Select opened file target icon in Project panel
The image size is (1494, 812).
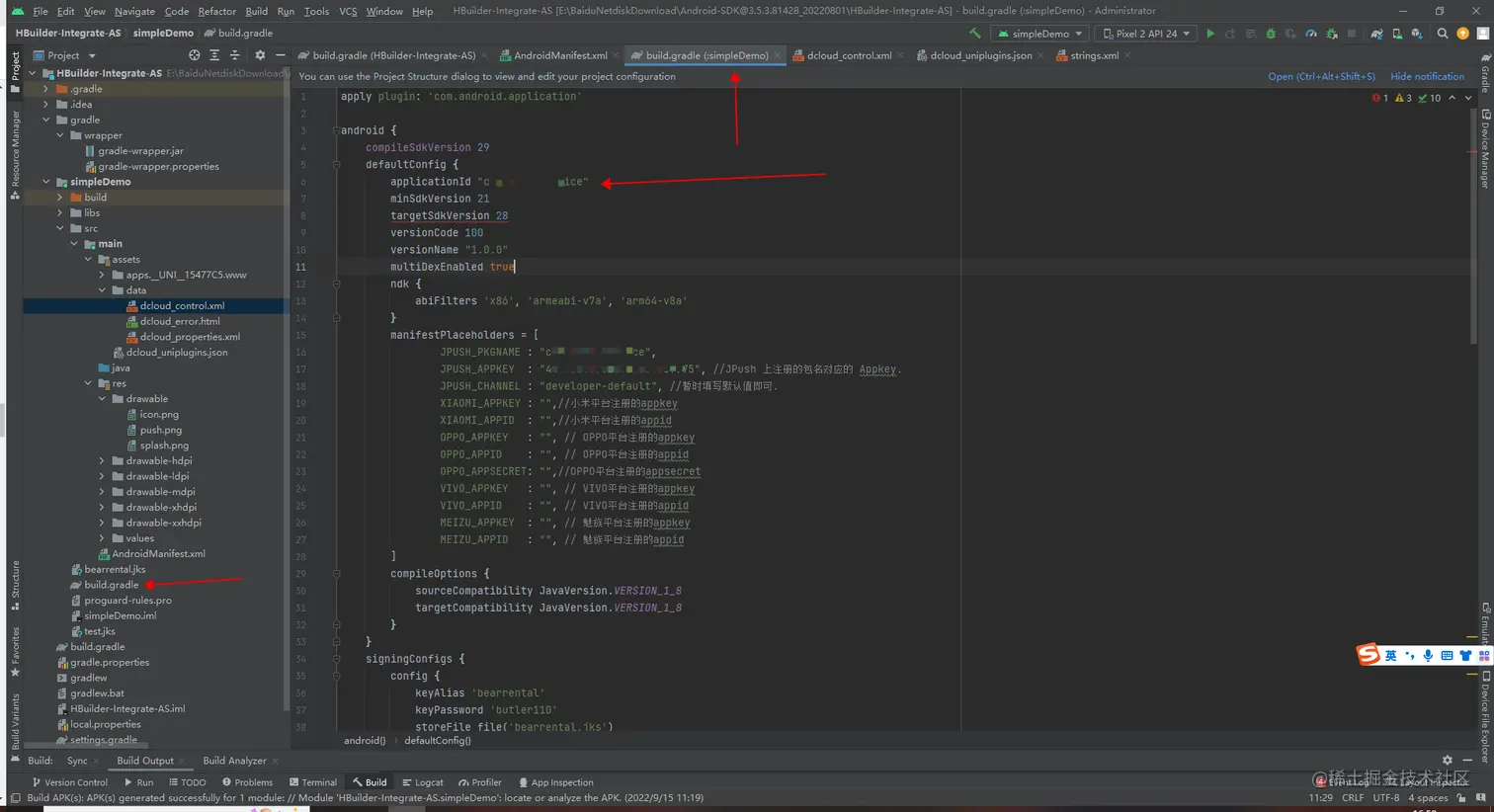(194, 55)
